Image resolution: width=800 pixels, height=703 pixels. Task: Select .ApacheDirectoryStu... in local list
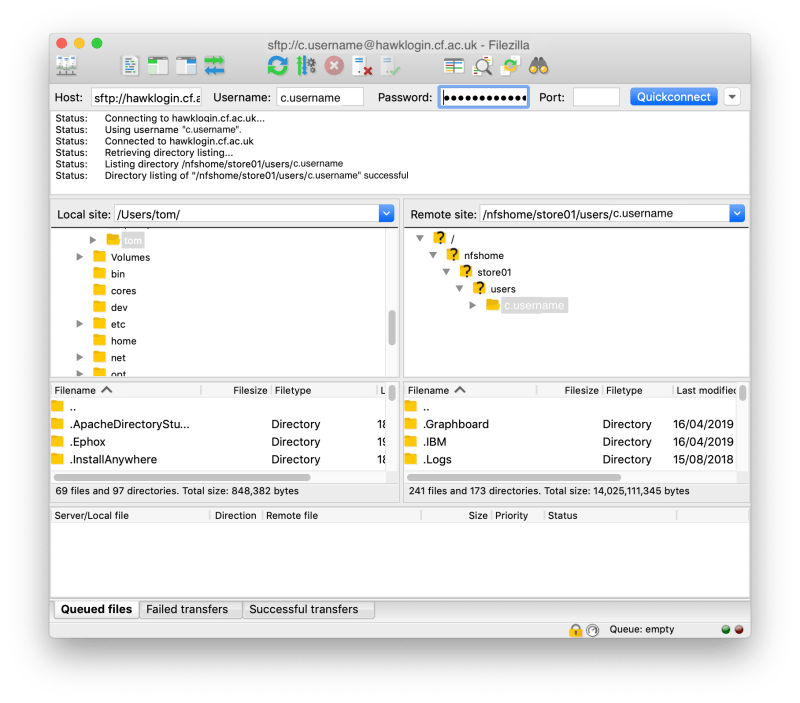[x=218, y=424]
